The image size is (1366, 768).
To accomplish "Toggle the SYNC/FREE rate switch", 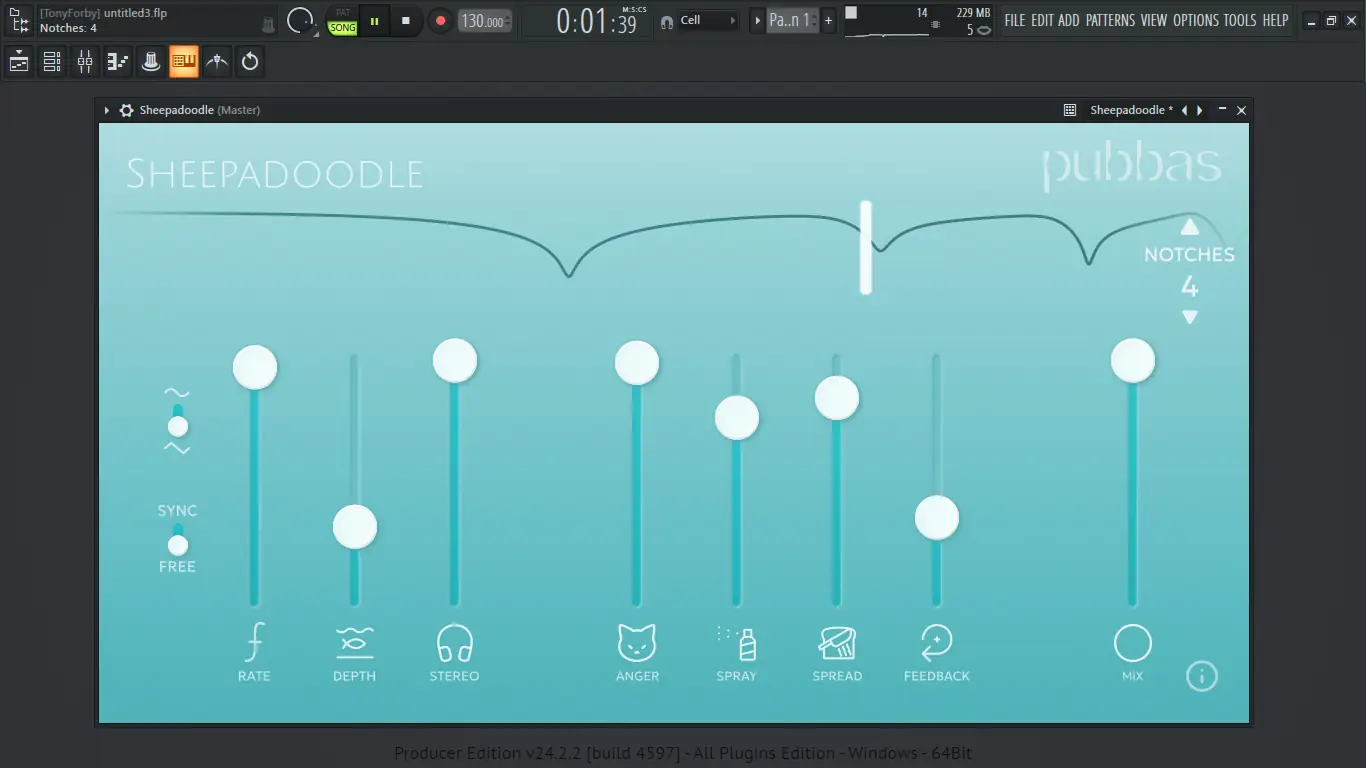I will pyautogui.click(x=177, y=539).
